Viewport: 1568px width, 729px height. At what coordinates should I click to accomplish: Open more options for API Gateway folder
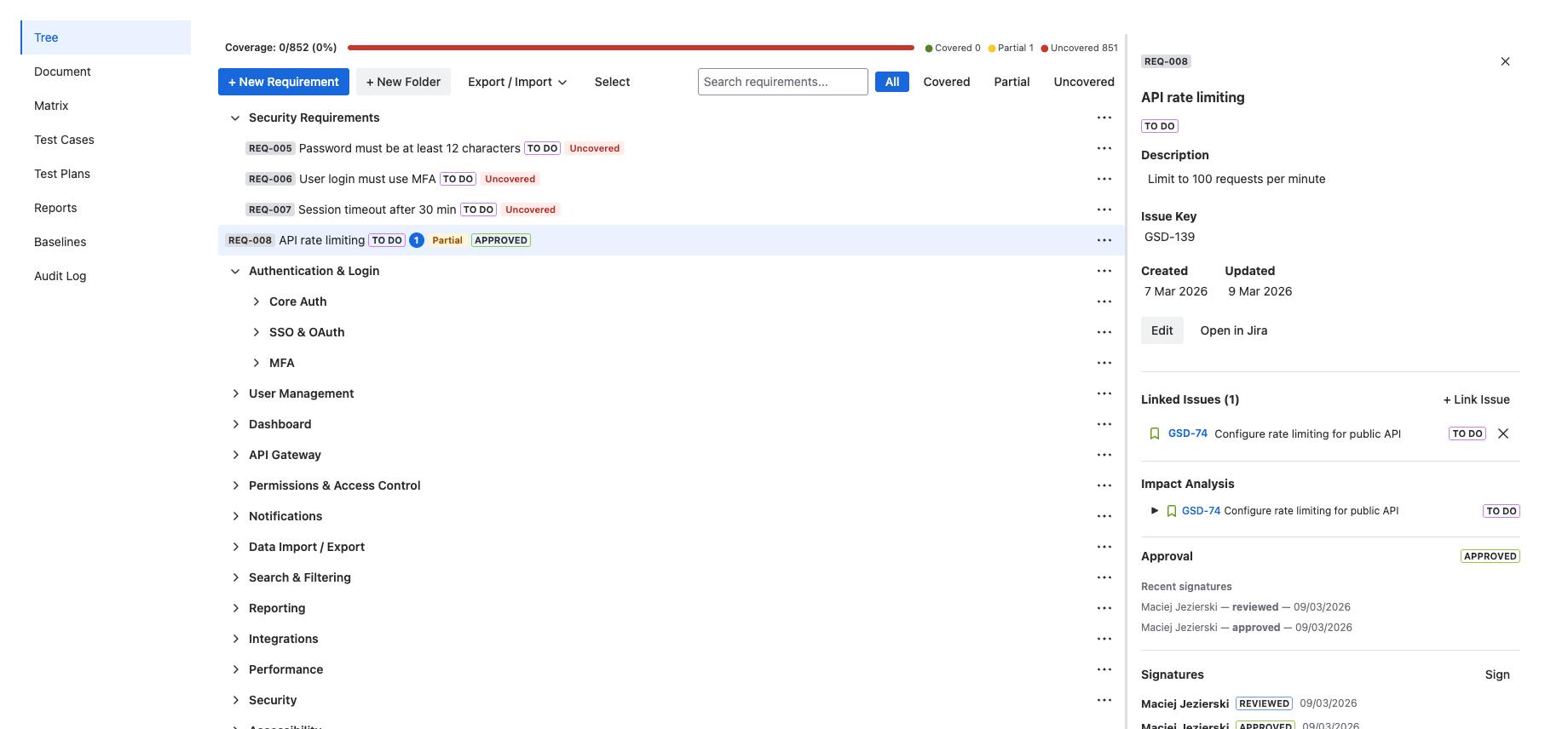click(1104, 455)
